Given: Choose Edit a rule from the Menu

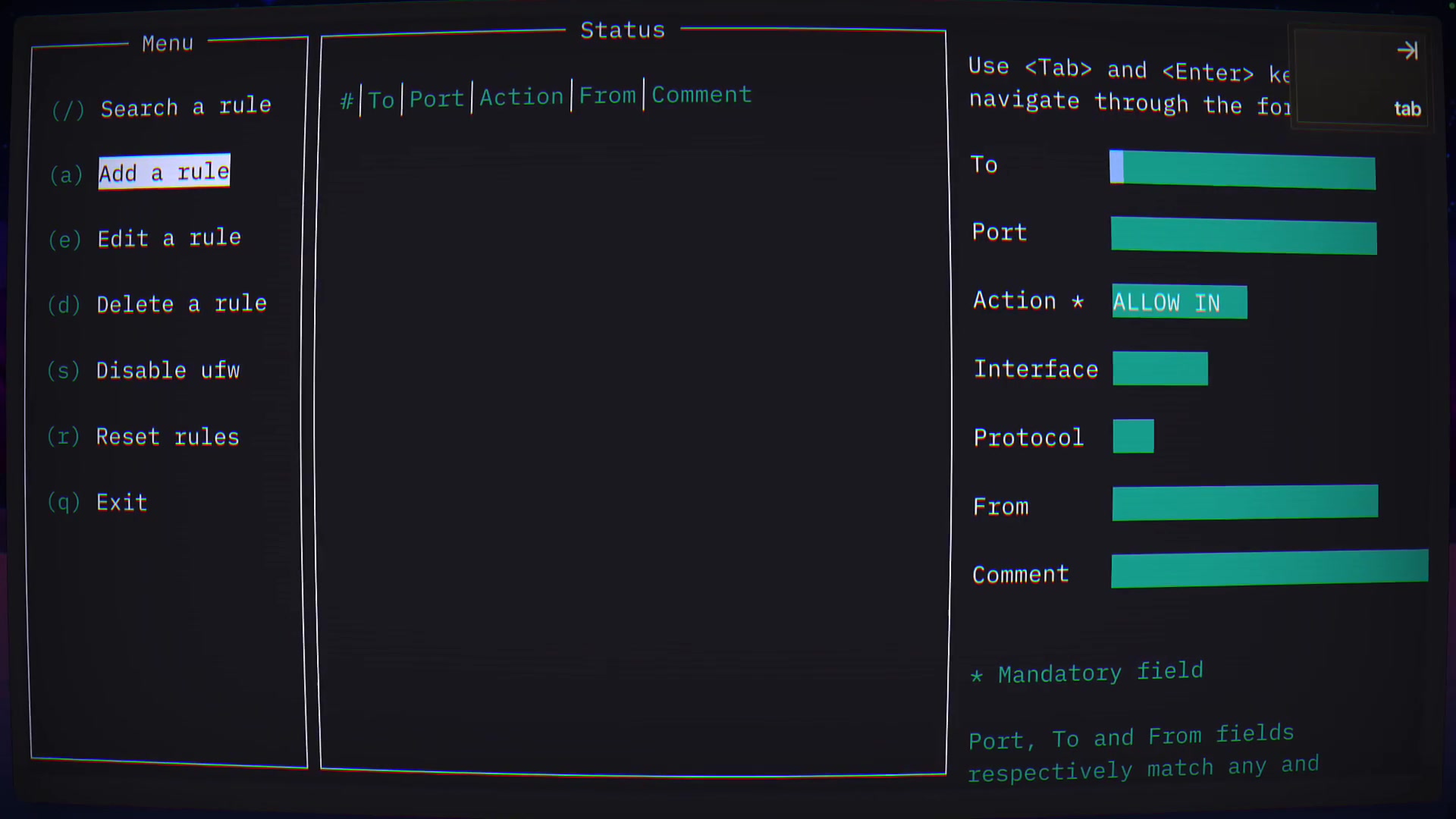Looking at the screenshot, I should pyautogui.click(x=169, y=237).
